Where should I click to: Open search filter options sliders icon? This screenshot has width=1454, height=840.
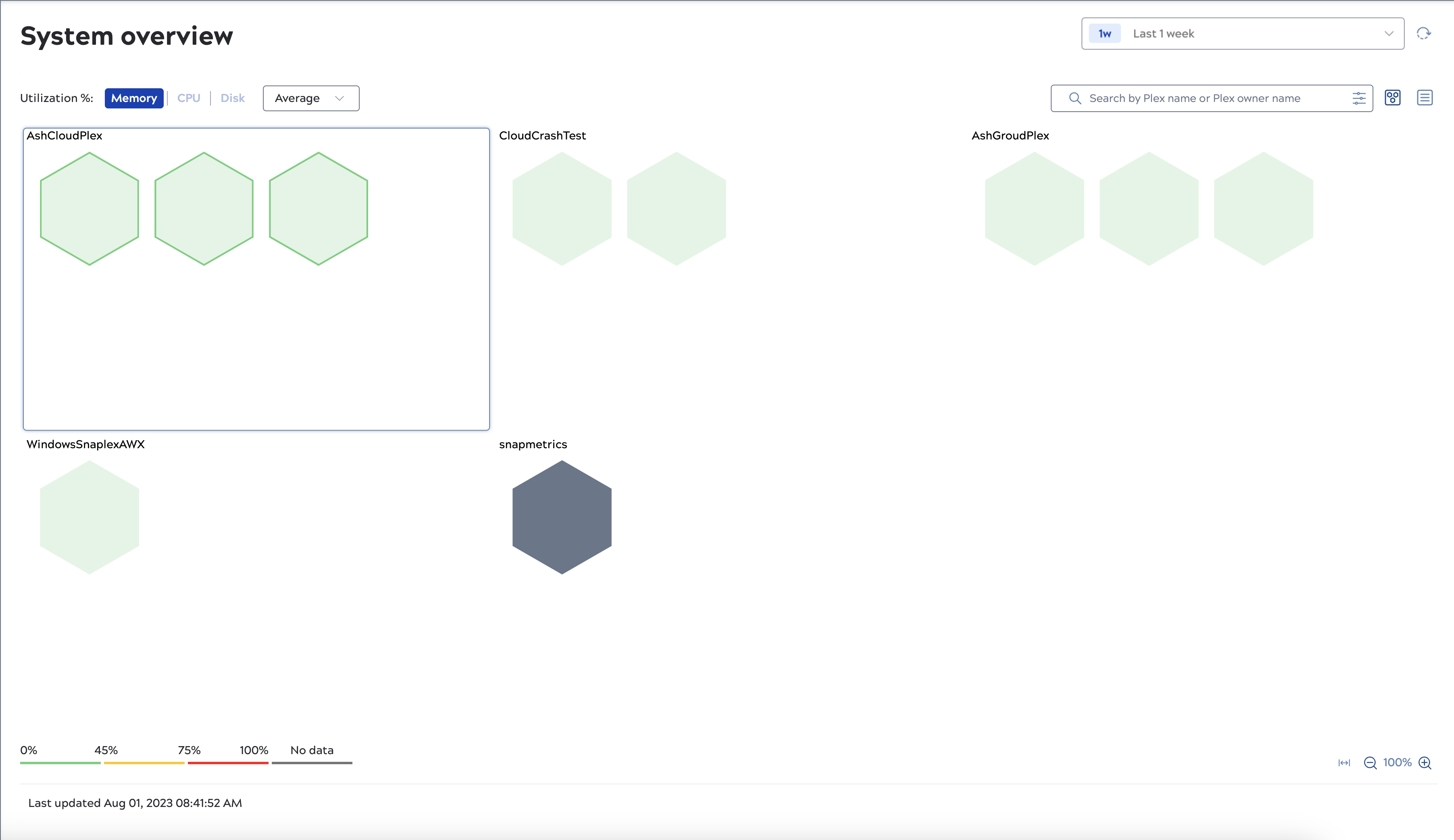tap(1359, 98)
